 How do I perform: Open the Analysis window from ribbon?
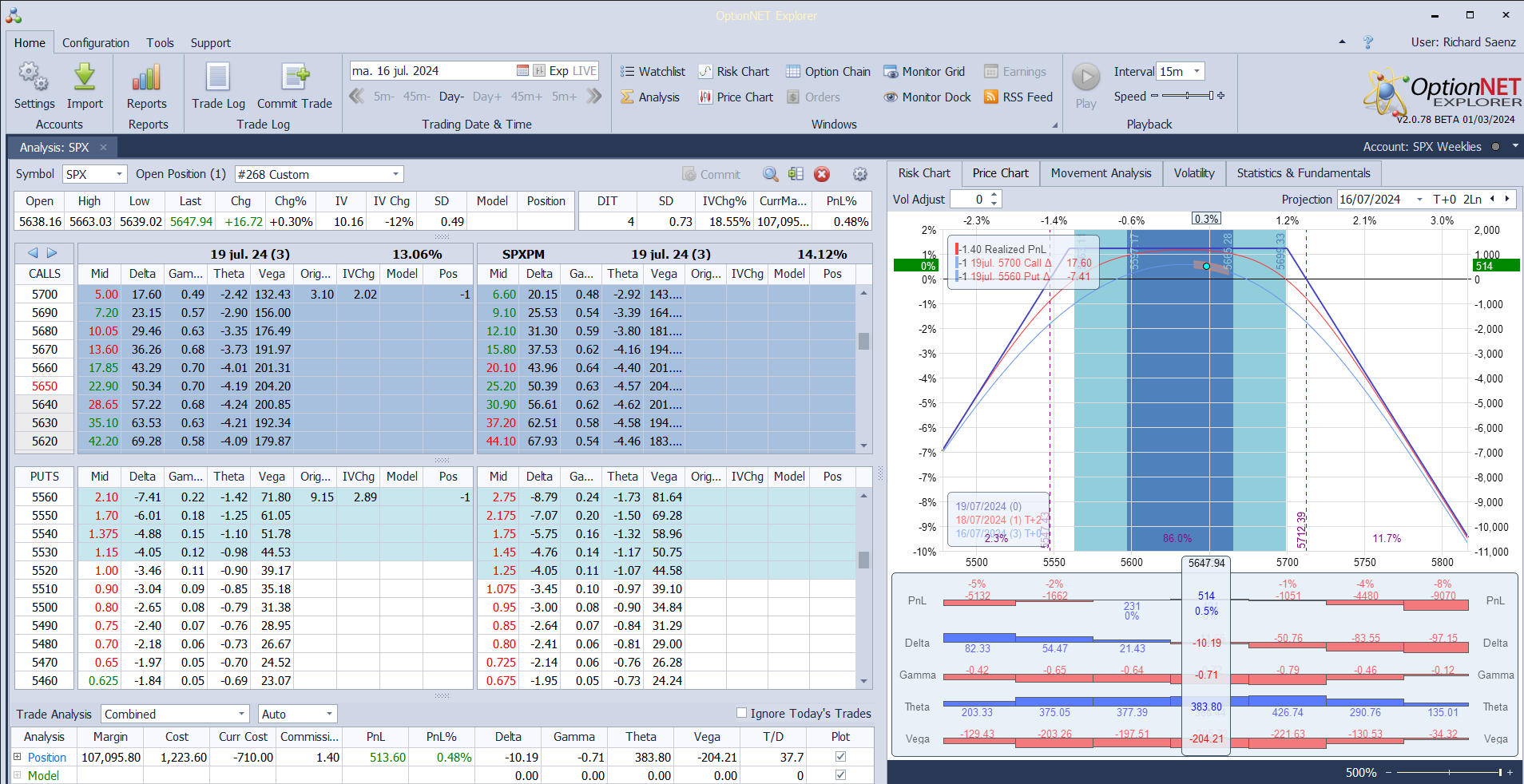pos(649,97)
